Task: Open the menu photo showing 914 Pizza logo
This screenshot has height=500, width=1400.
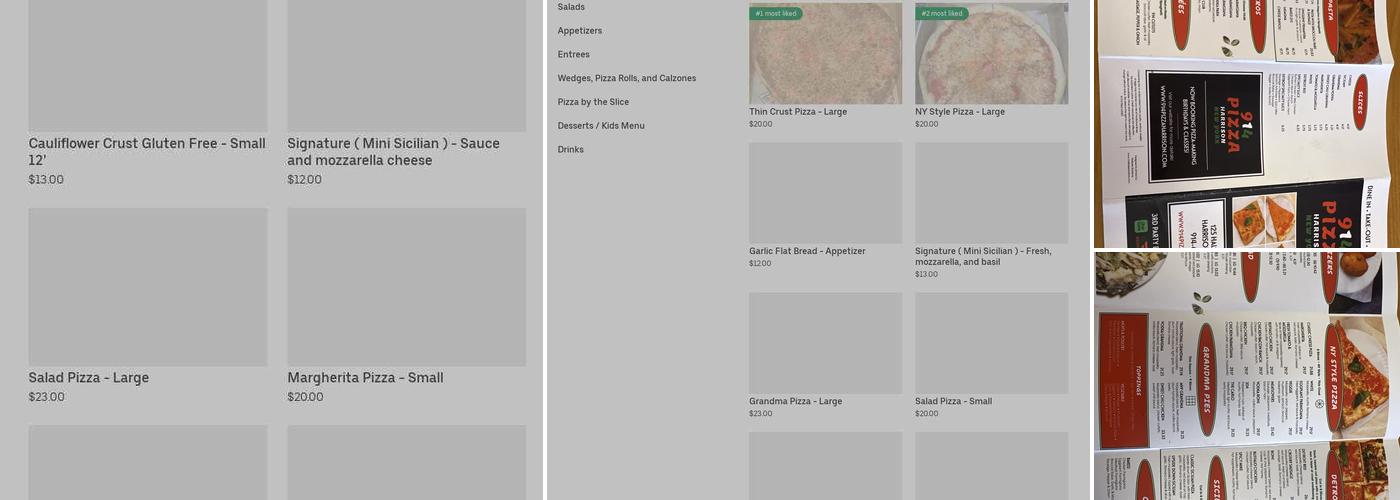Action: click(1247, 123)
